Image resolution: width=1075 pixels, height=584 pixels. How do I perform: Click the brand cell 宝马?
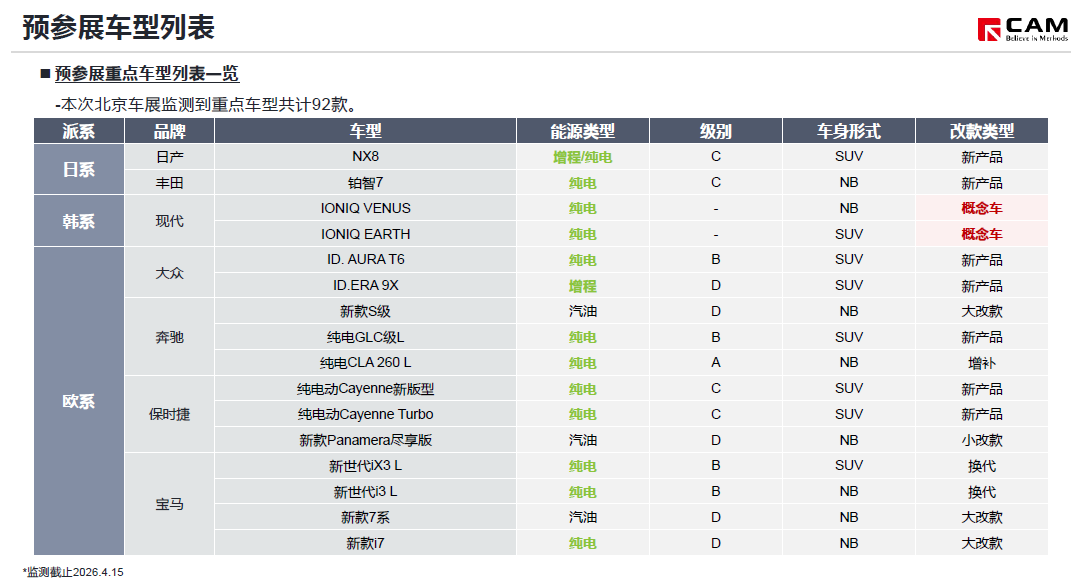[169, 504]
